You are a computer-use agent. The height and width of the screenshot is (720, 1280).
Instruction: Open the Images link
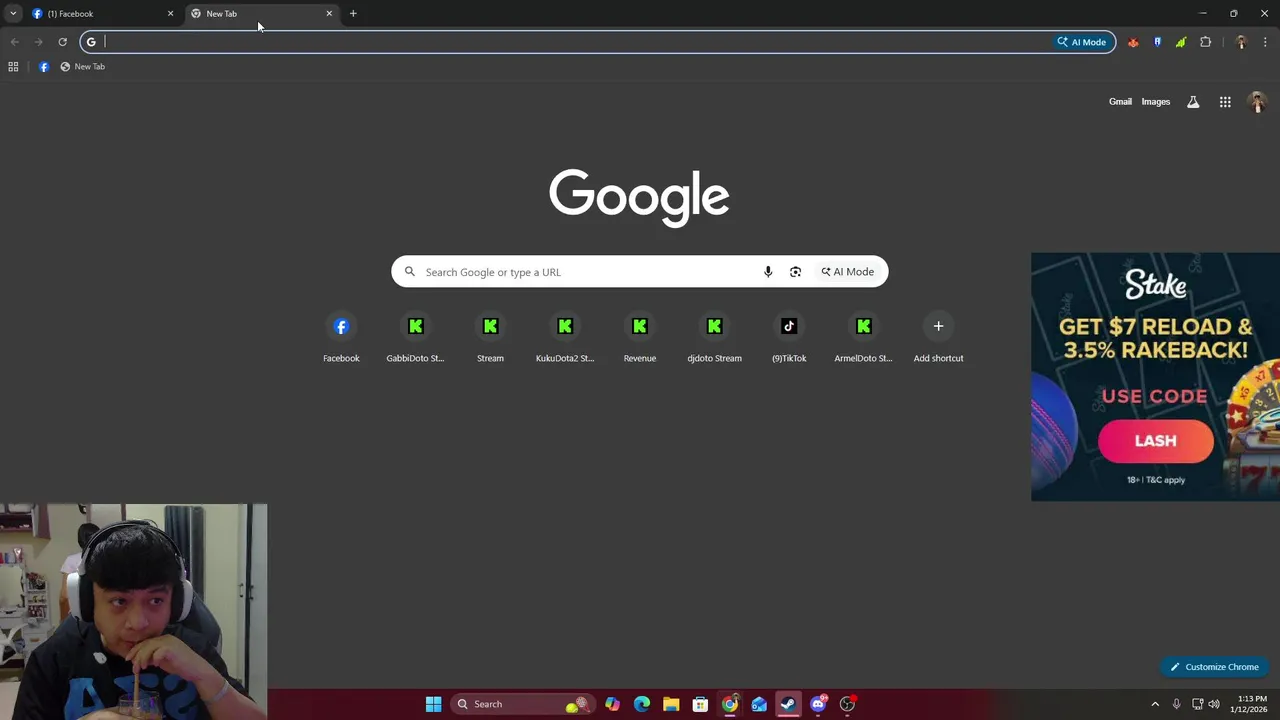click(1156, 102)
